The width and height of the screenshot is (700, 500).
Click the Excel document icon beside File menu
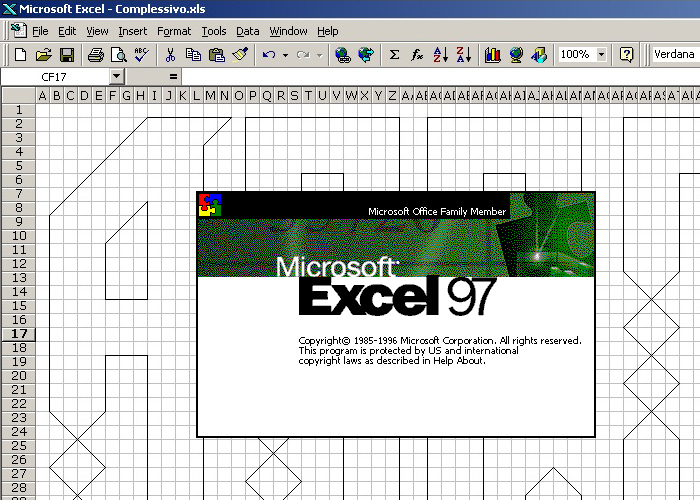coord(19,30)
